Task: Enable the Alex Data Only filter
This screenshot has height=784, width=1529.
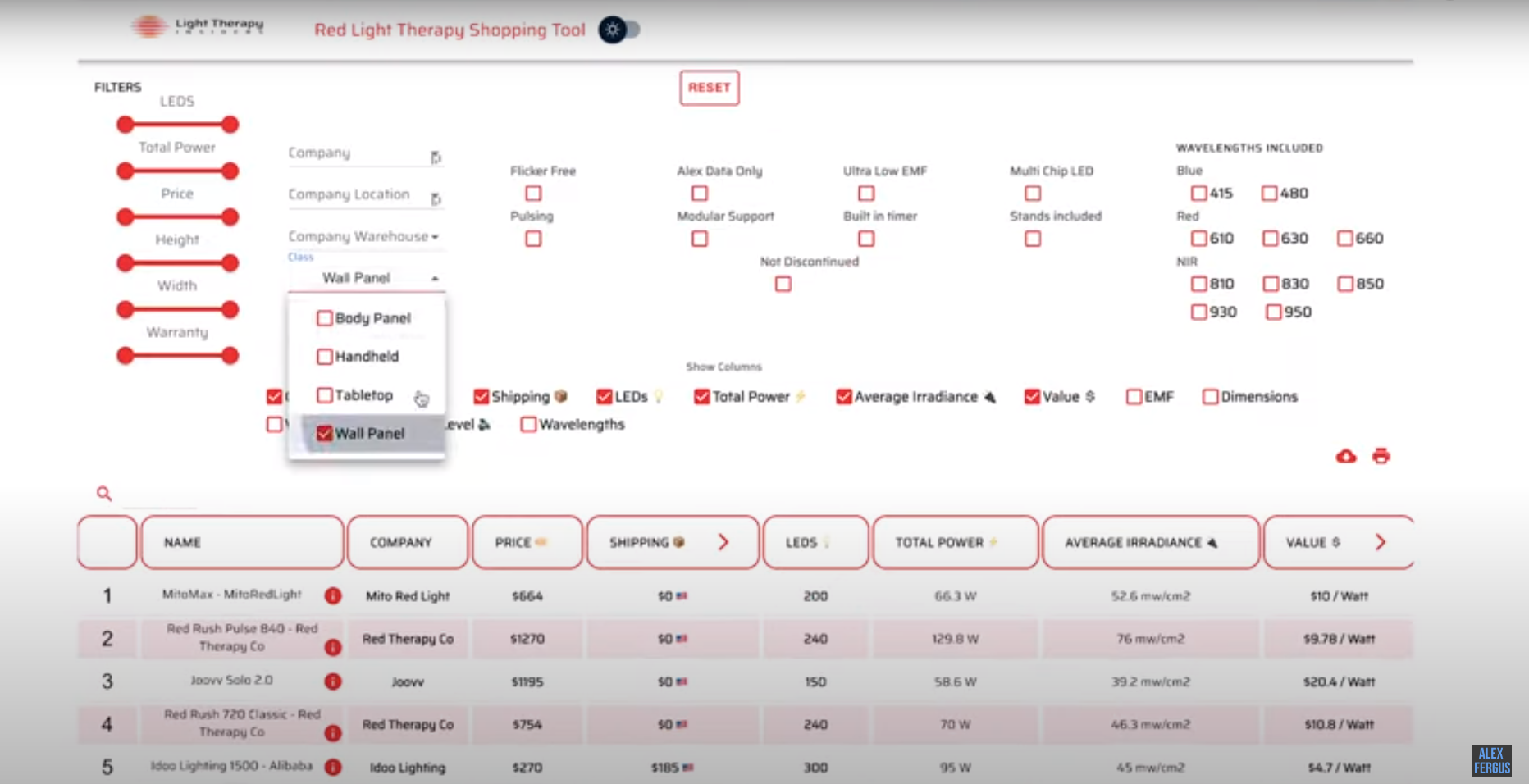Action: [700, 194]
